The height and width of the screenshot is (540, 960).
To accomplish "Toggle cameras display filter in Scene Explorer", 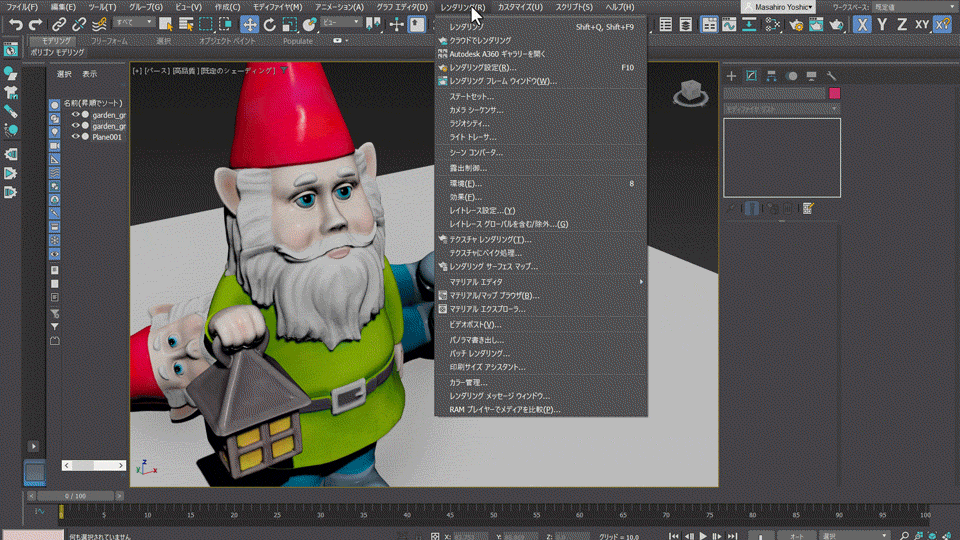I will click(54, 146).
